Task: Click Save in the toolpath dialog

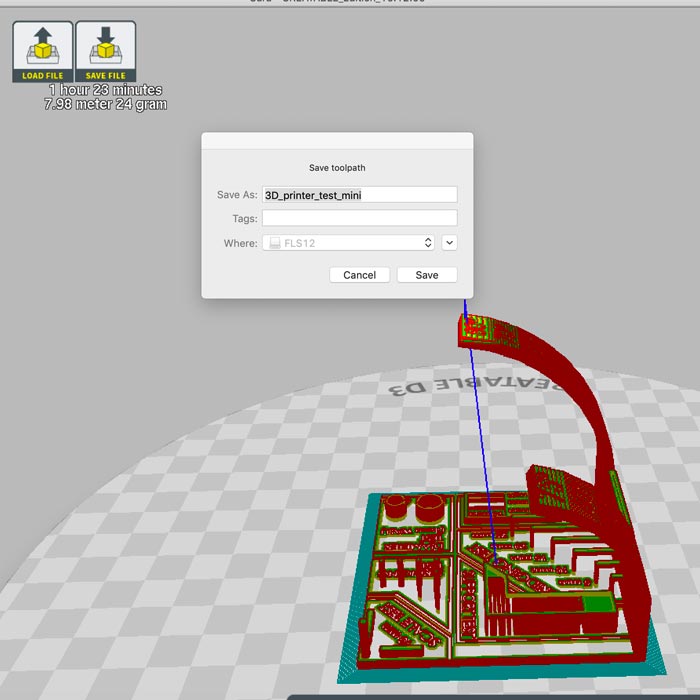Action: tap(427, 275)
